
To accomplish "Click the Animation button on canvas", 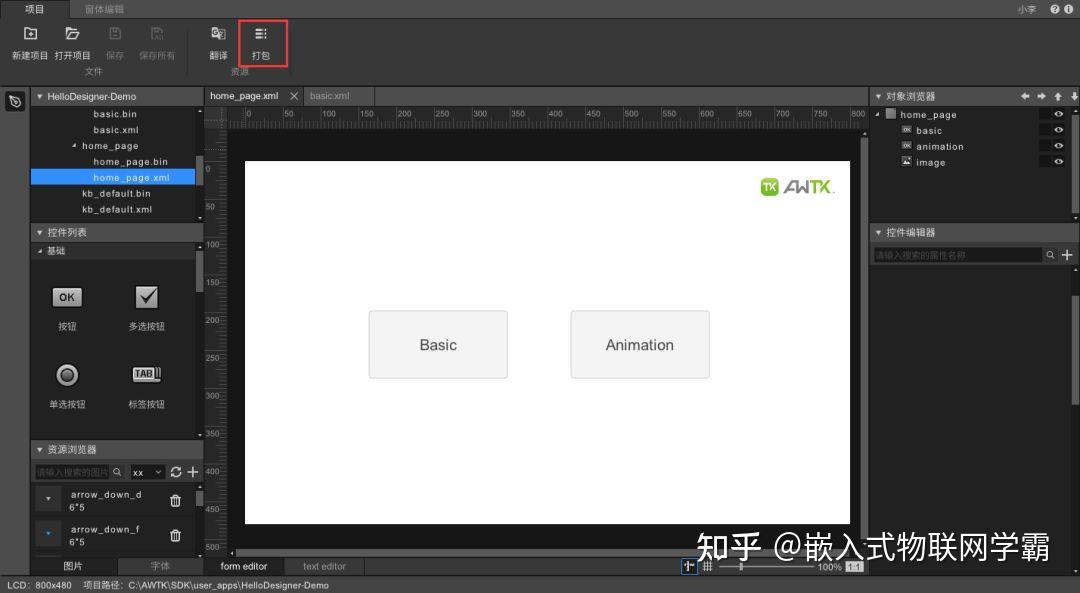I will (640, 344).
